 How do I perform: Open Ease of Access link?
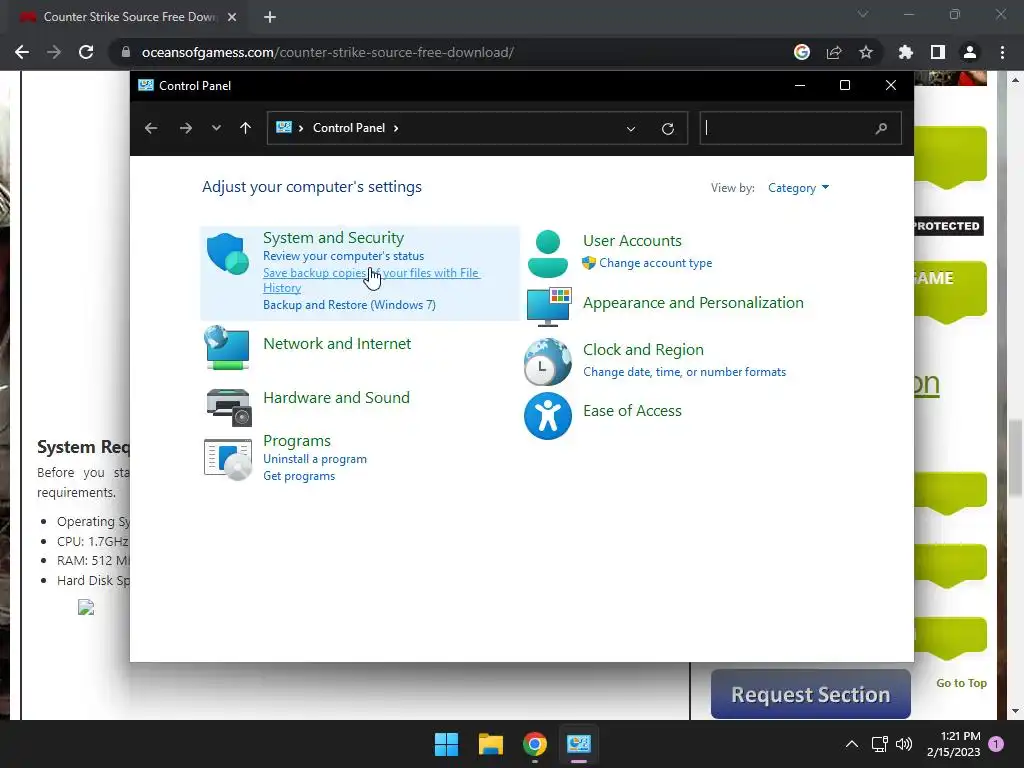(x=632, y=411)
